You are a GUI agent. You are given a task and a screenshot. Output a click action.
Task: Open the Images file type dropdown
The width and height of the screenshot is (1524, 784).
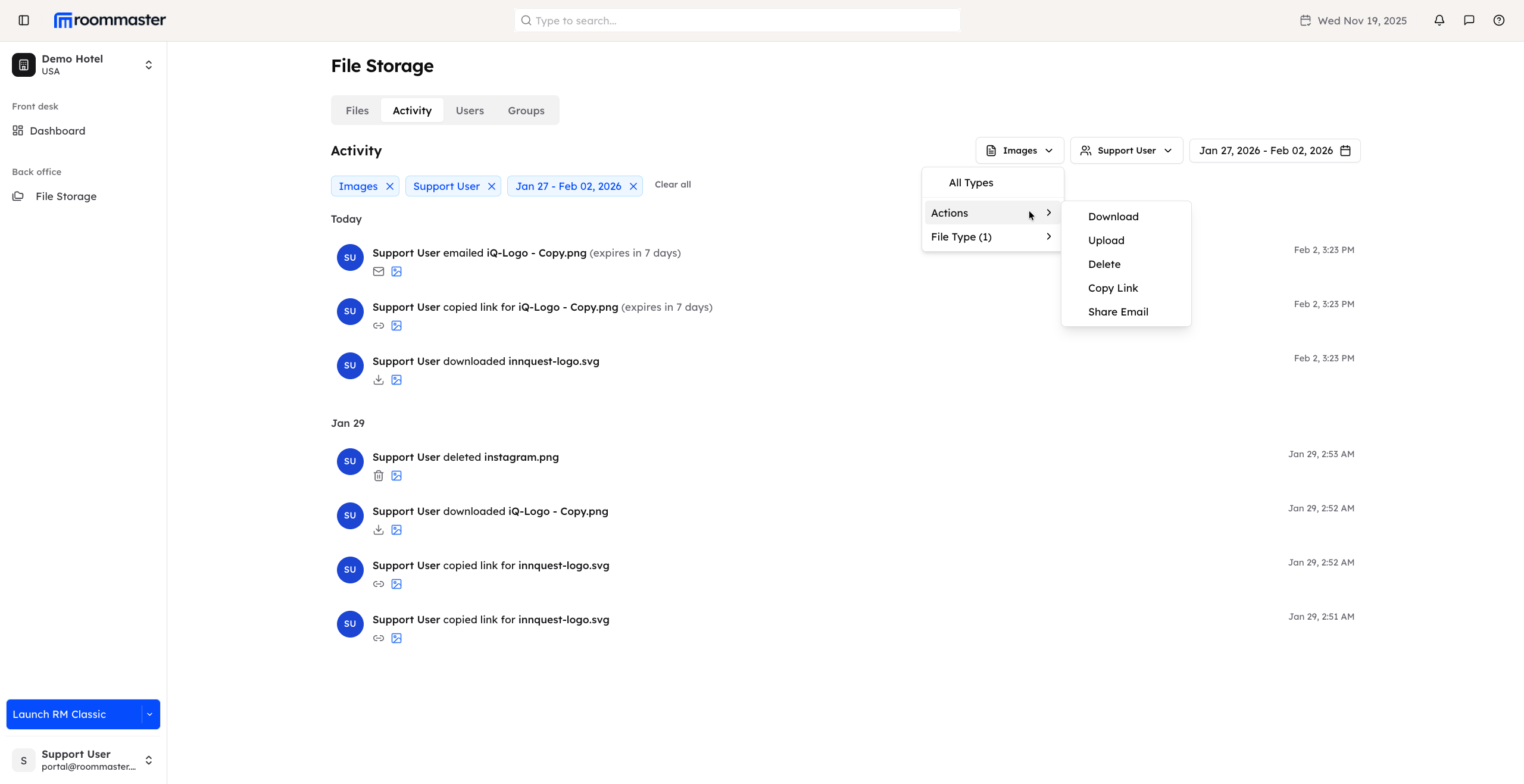pyautogui.click(x=1019, y=150)
